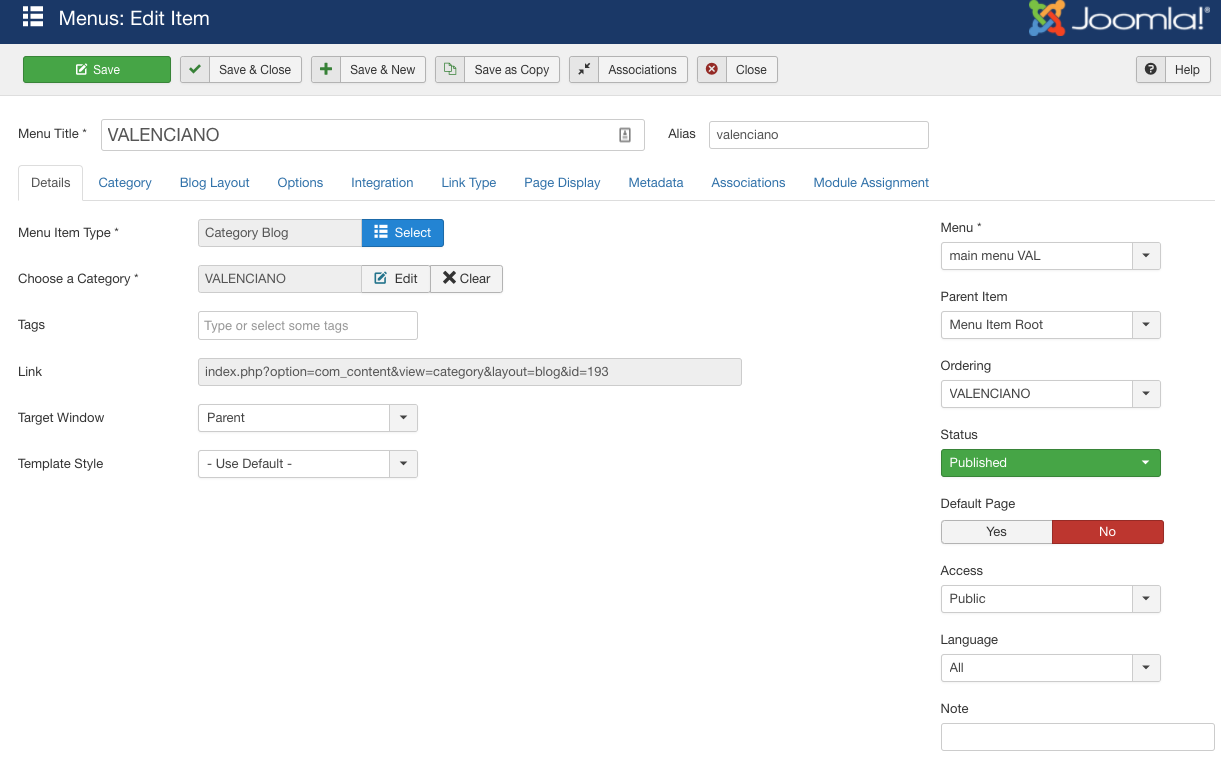Open the Parent Item dropdown
The height and width of the screenshot is (769, 1221).
[x=1146, y=325]
